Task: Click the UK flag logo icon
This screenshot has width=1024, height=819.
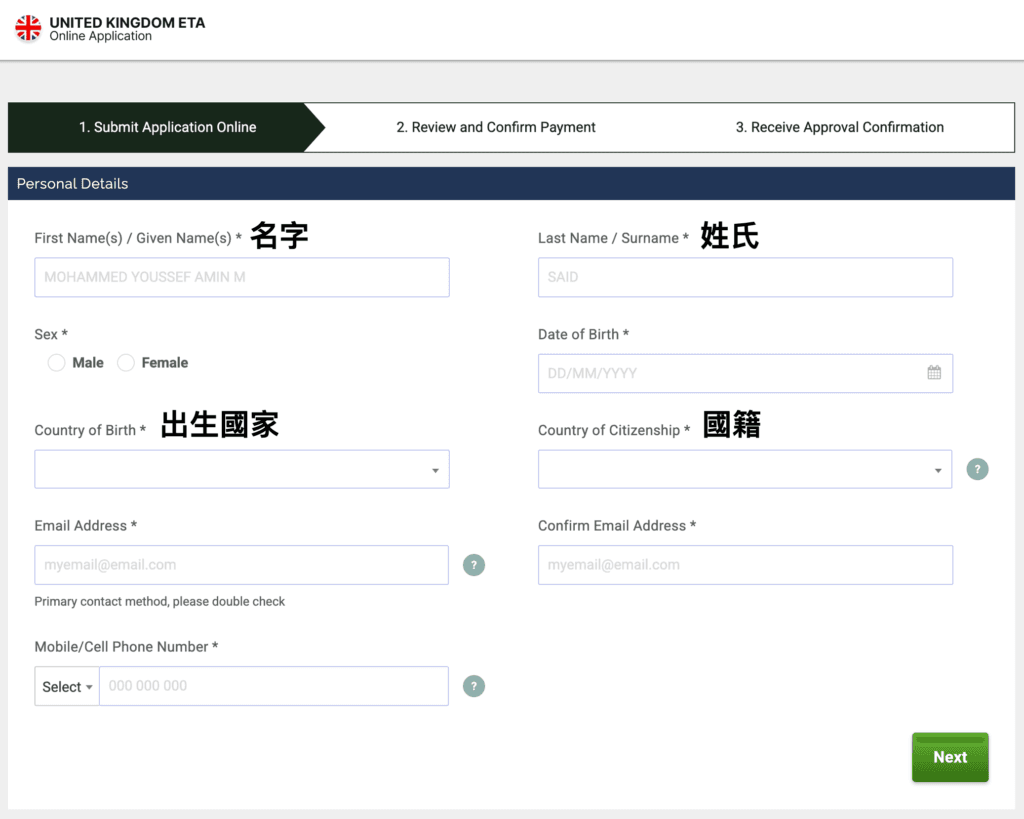Action: point(28,28)
